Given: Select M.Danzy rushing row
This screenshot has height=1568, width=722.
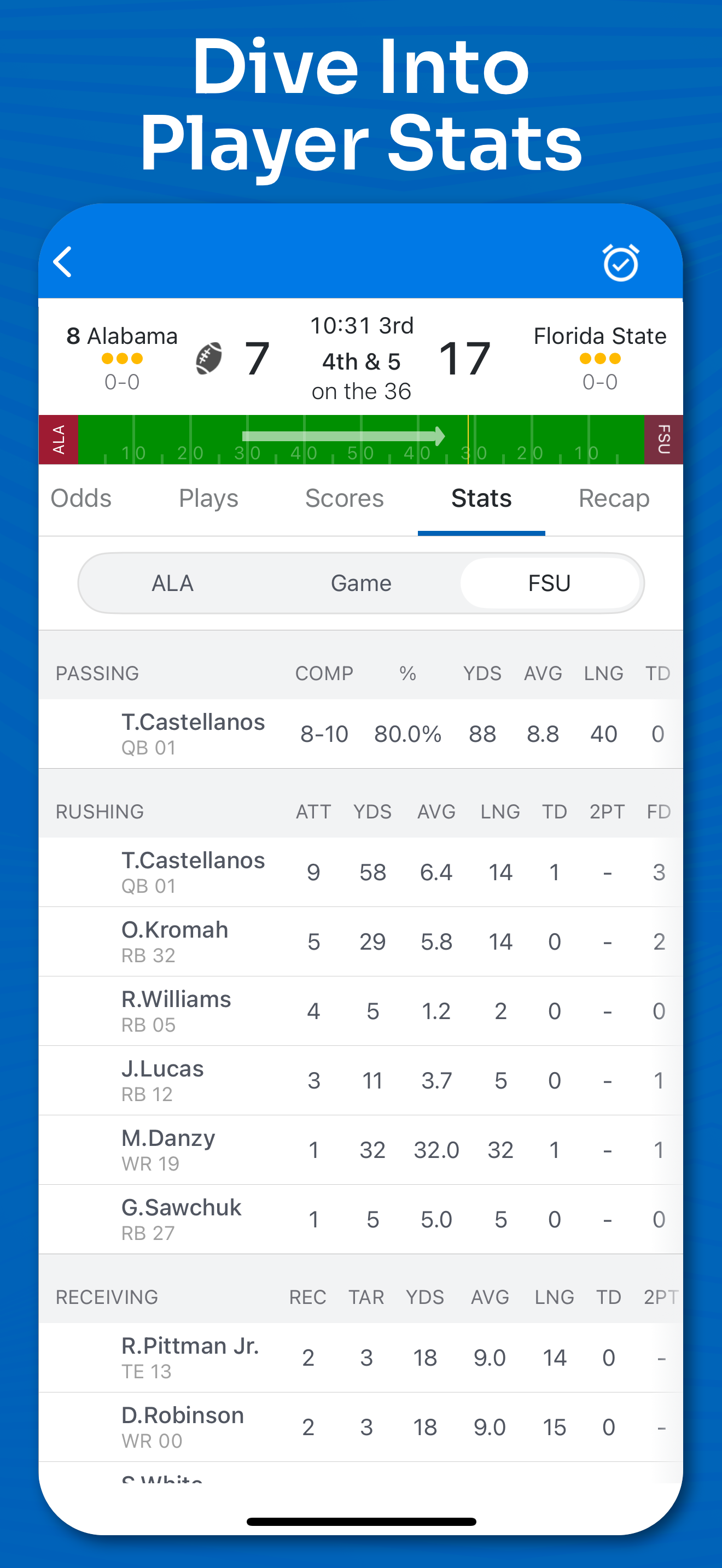Looking at the screenshot, I should point(361,1150).
